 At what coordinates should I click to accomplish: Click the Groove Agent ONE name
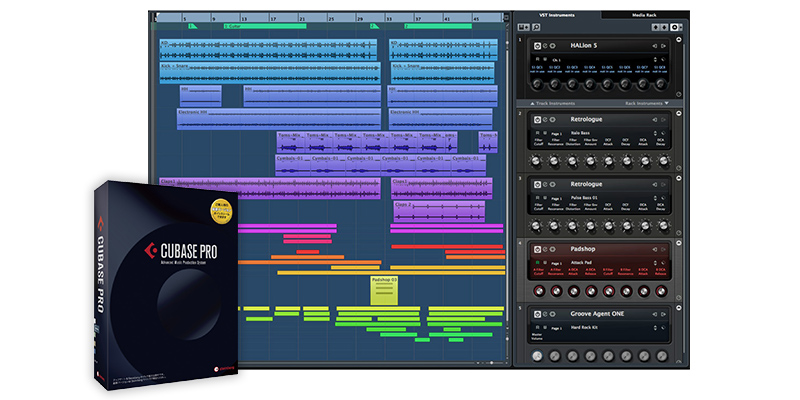coord(597,314)
